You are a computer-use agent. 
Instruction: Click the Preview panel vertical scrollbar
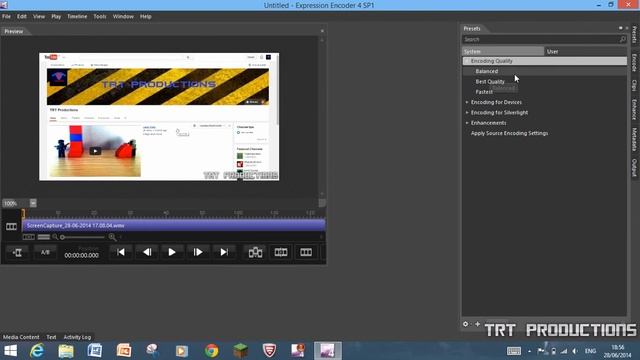[x=322, y=116]
